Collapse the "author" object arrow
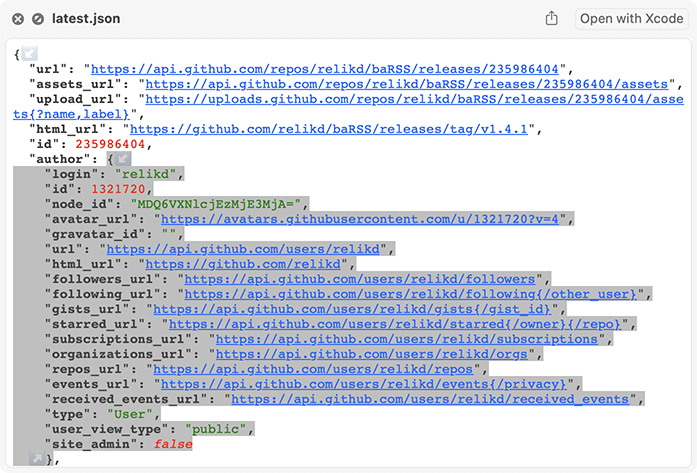The width and height of the screenshot is (697, 473). pos(121,159)
